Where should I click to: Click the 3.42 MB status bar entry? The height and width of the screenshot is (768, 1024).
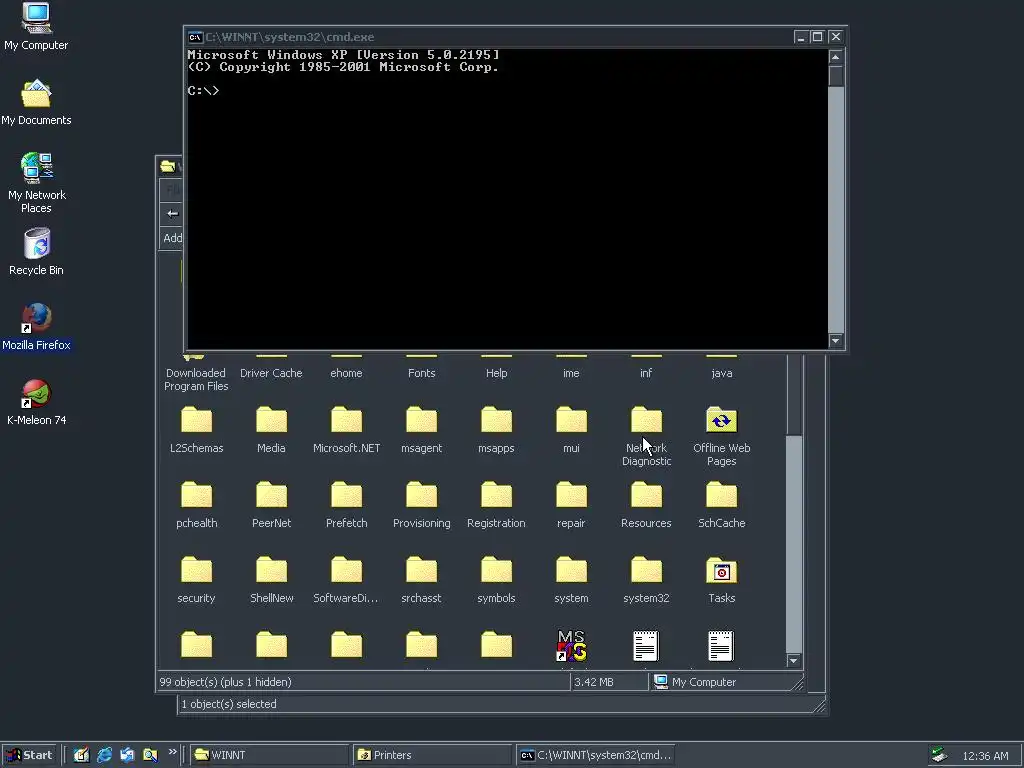[x=594, y=682]
